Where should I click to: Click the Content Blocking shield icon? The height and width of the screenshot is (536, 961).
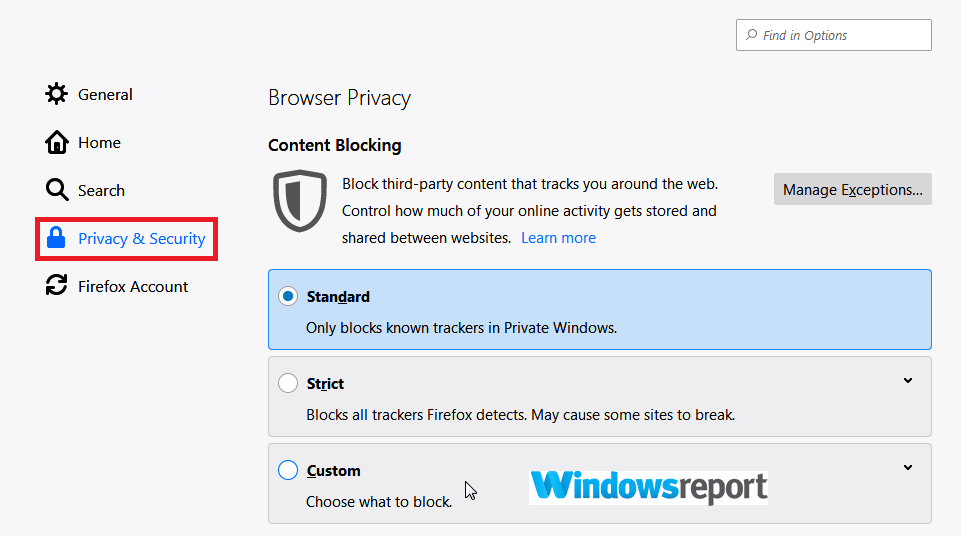click(x=300, y=200)
